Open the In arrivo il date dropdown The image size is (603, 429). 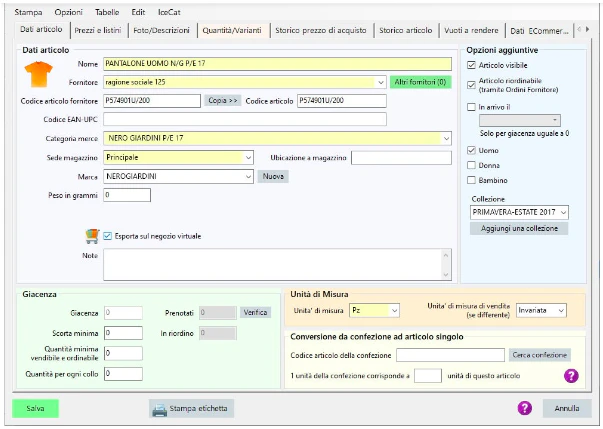click(x=555, y=120)
